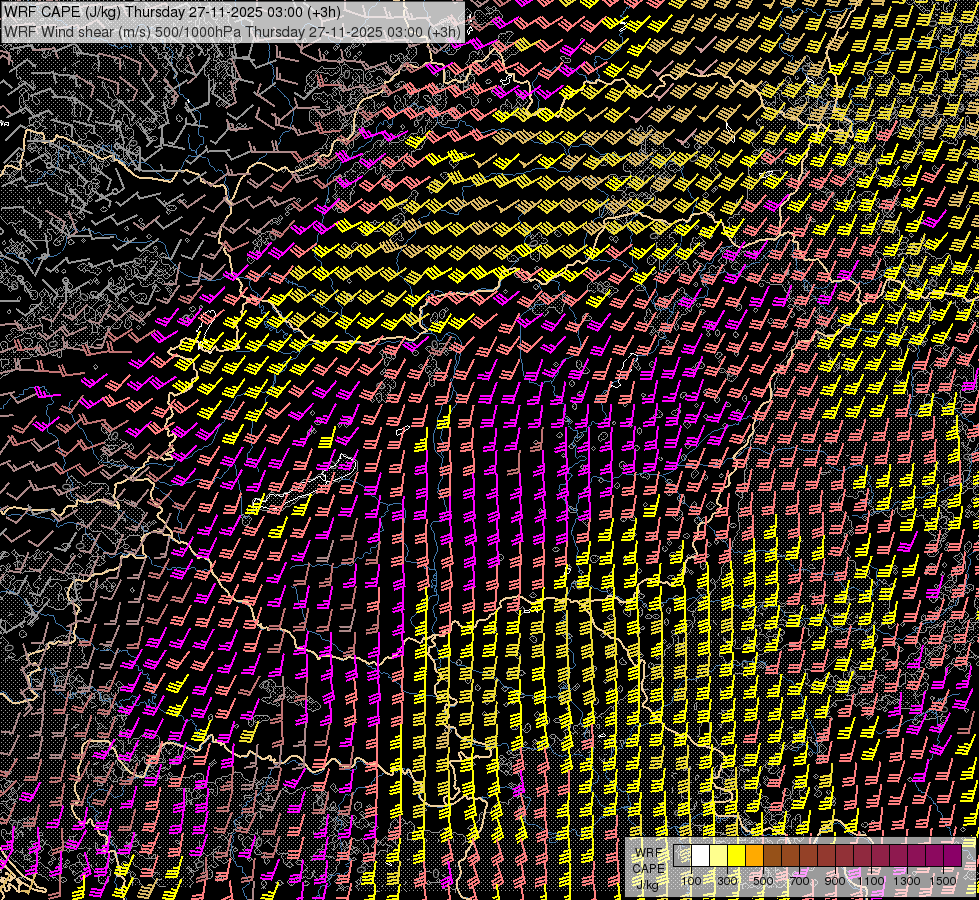
Task: Click the date 27-11-2025 in the Wind shear line
Action: pos(345,31)
